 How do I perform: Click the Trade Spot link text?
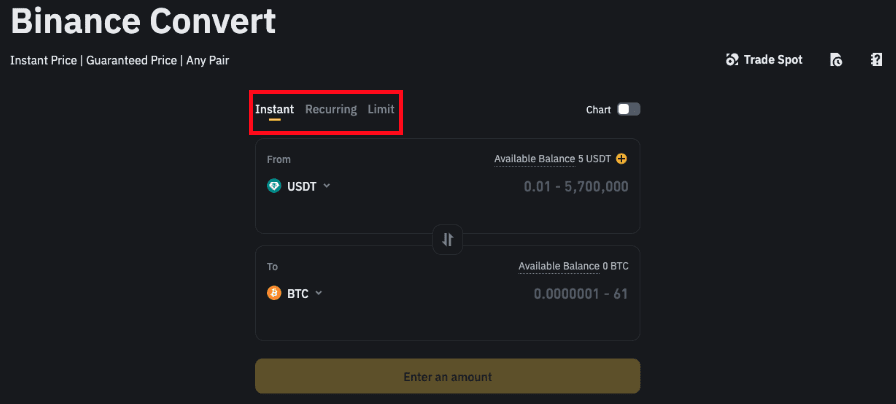[773, 60]
